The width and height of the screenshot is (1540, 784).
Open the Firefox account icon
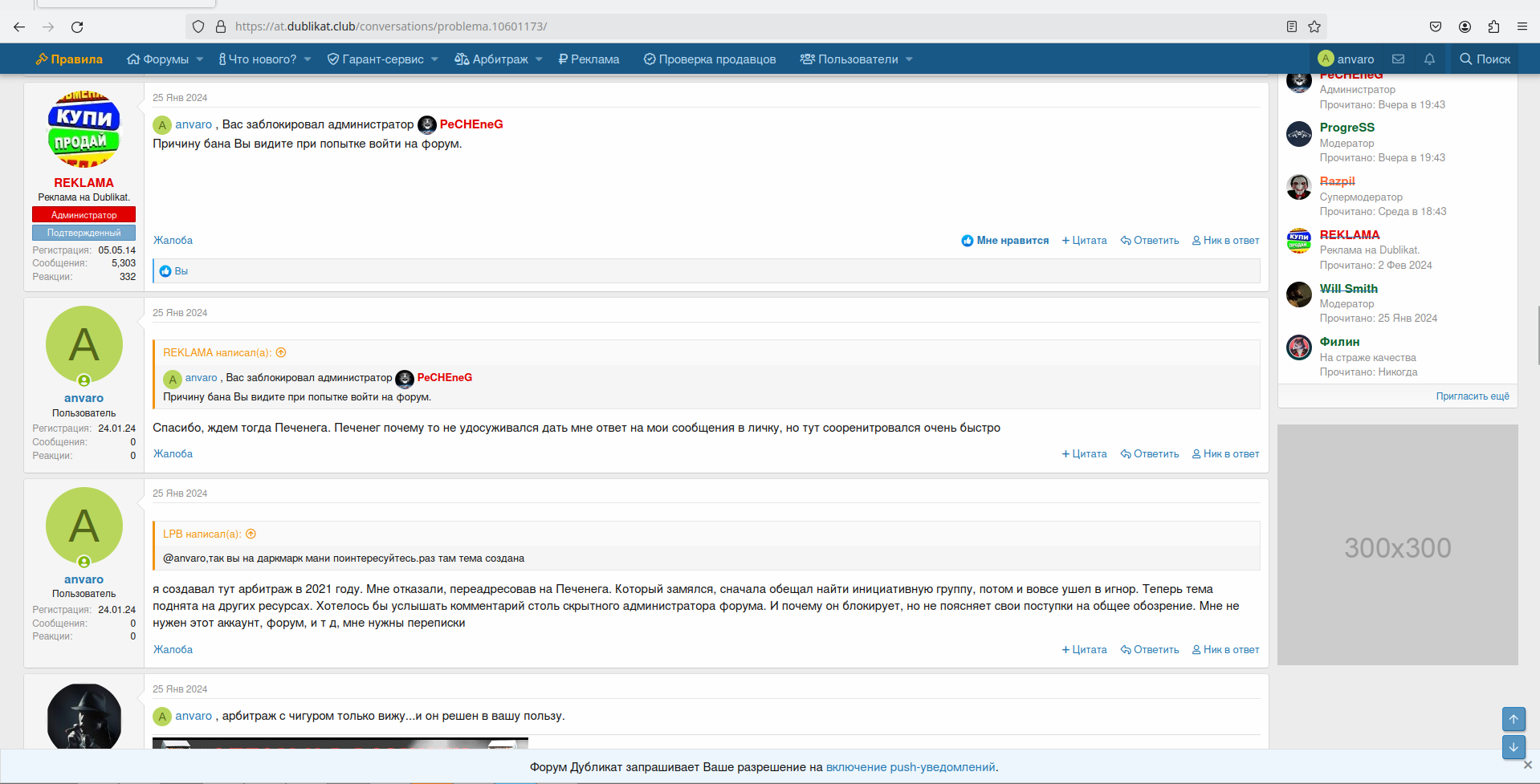pyautogui.click(x=1465, y=26)
